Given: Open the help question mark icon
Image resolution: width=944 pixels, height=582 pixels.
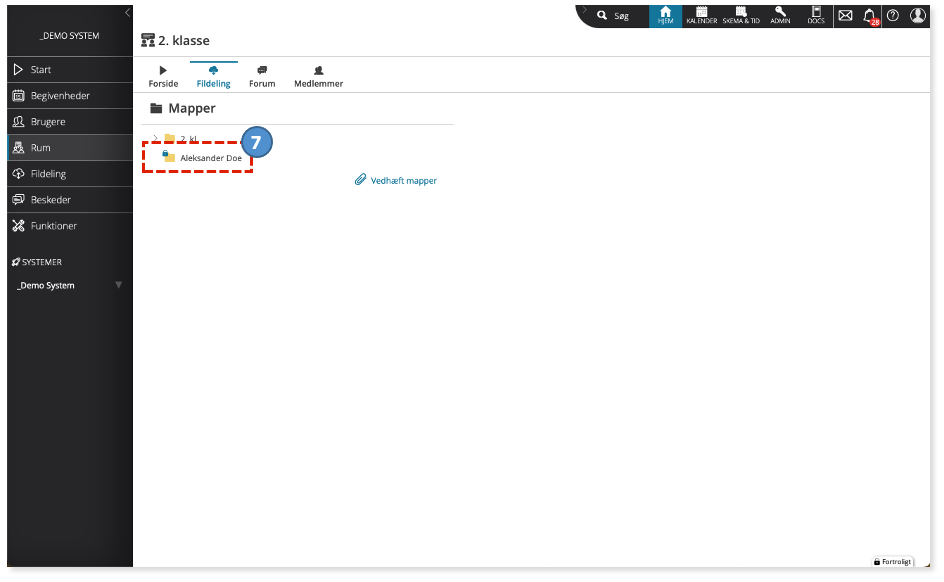Looking at the screenshot, I should tap(893, 16).
